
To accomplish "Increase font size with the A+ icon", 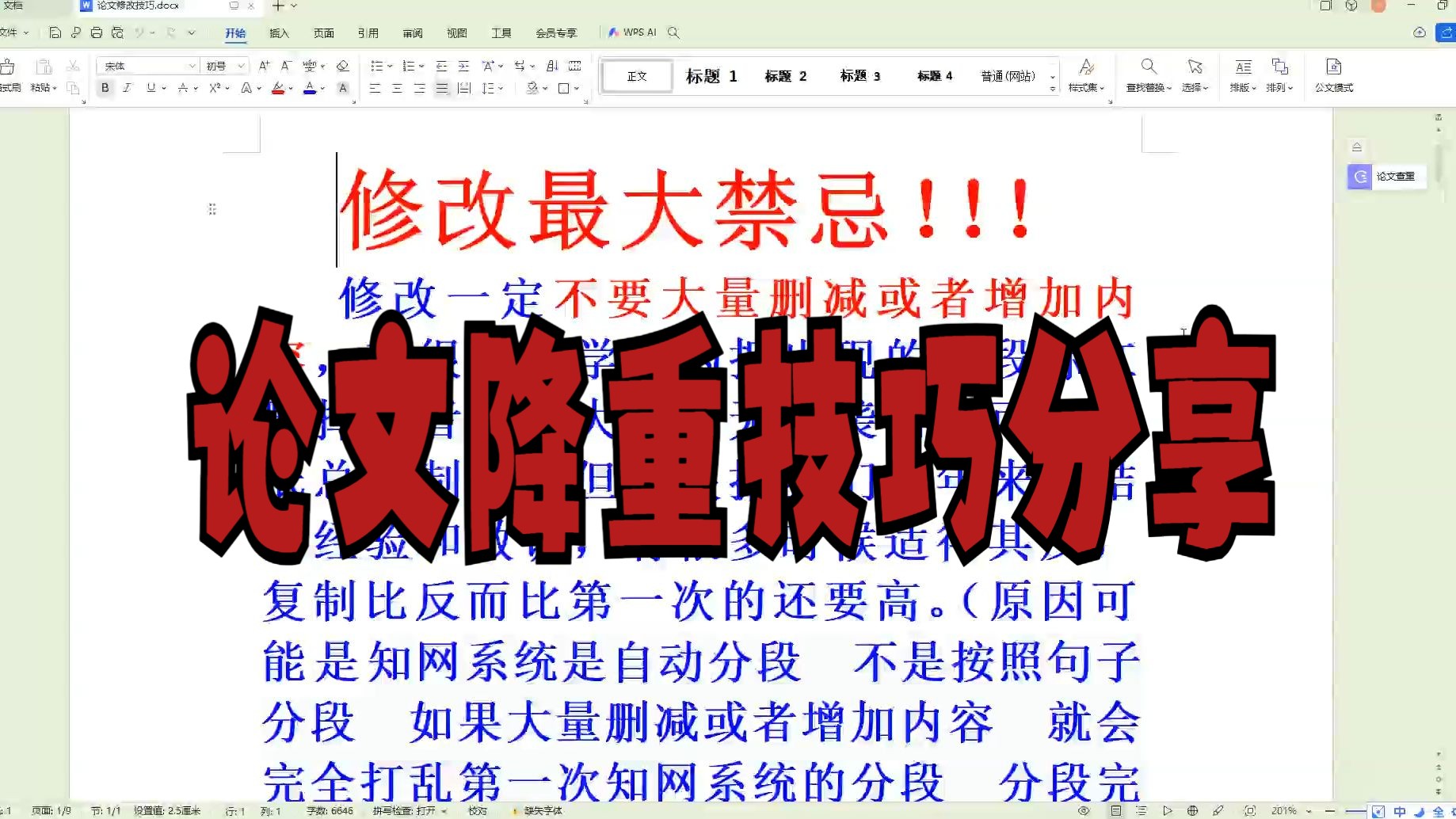I will tap(265, 66).
